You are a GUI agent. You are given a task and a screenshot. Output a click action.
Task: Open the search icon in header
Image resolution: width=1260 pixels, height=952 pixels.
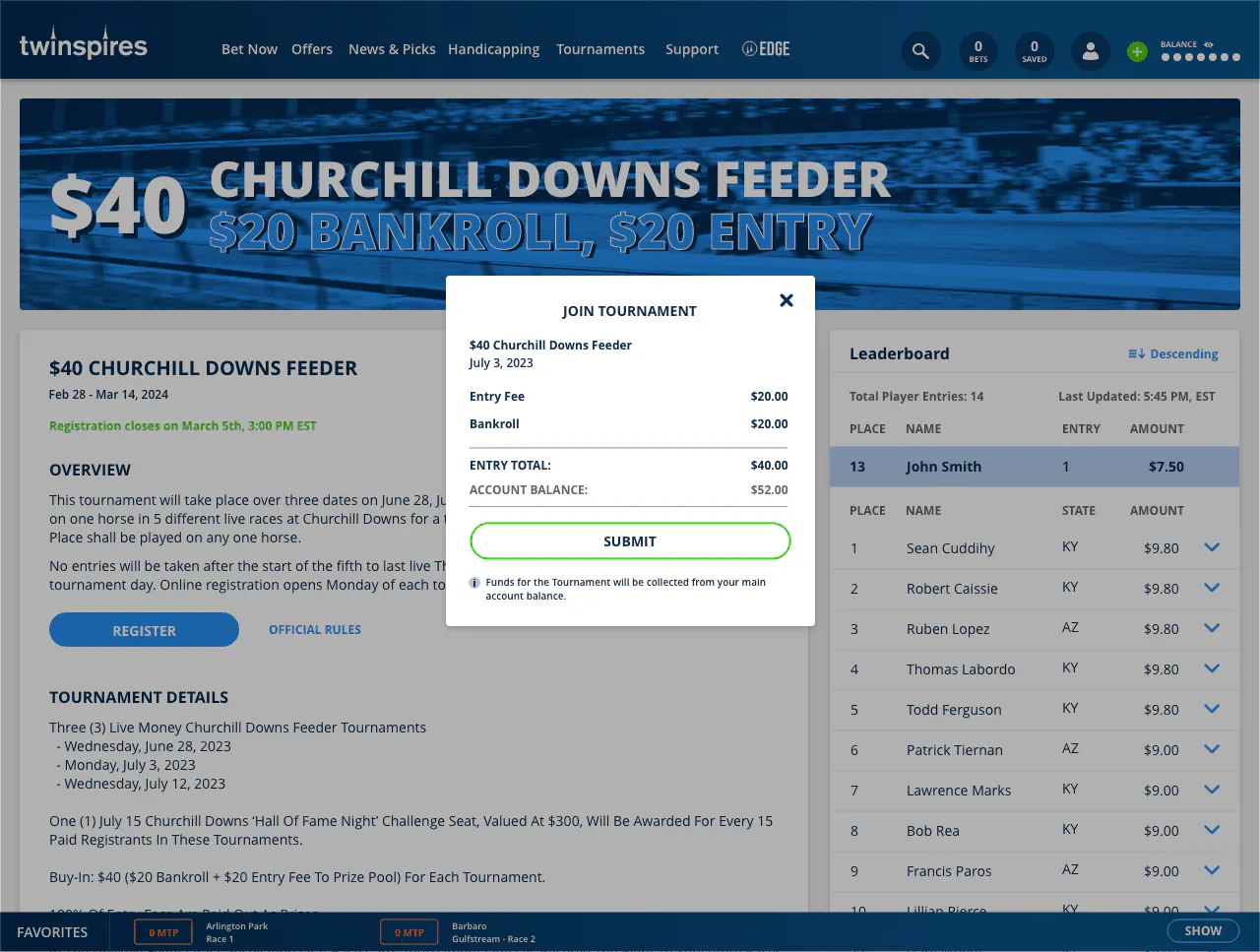(x=920, y=51)
